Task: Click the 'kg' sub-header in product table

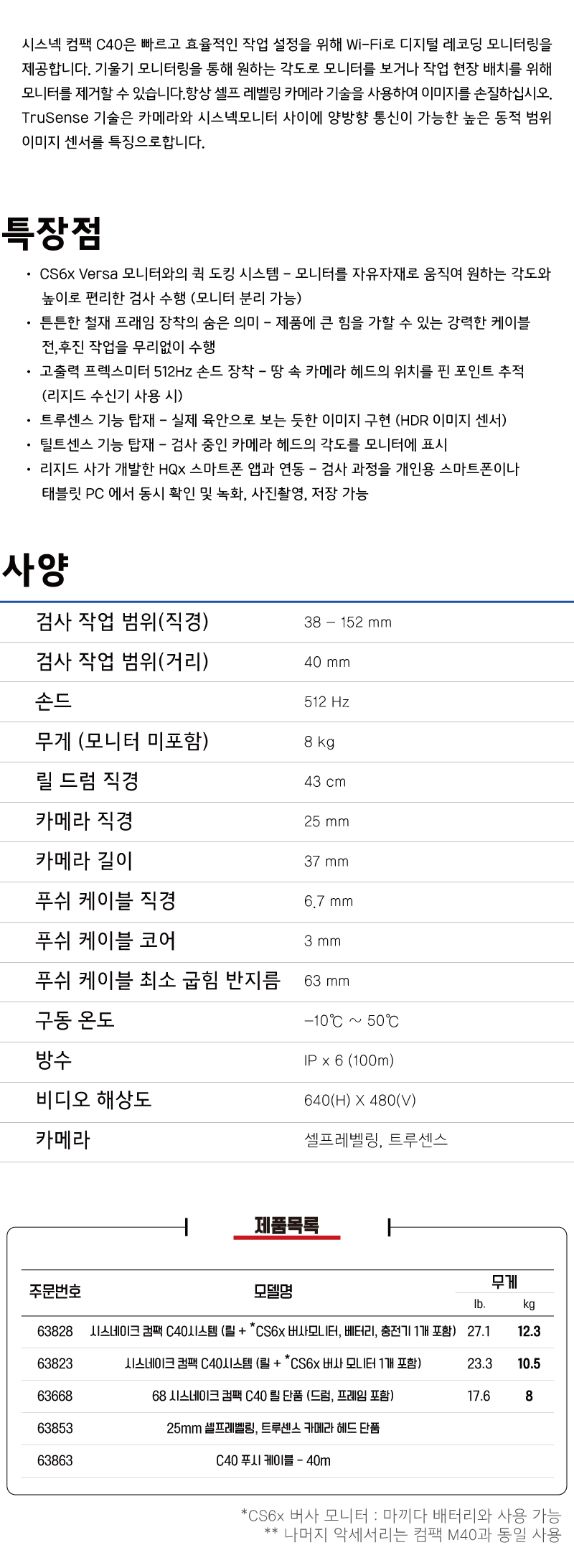Action: (x=529, y=1305)
